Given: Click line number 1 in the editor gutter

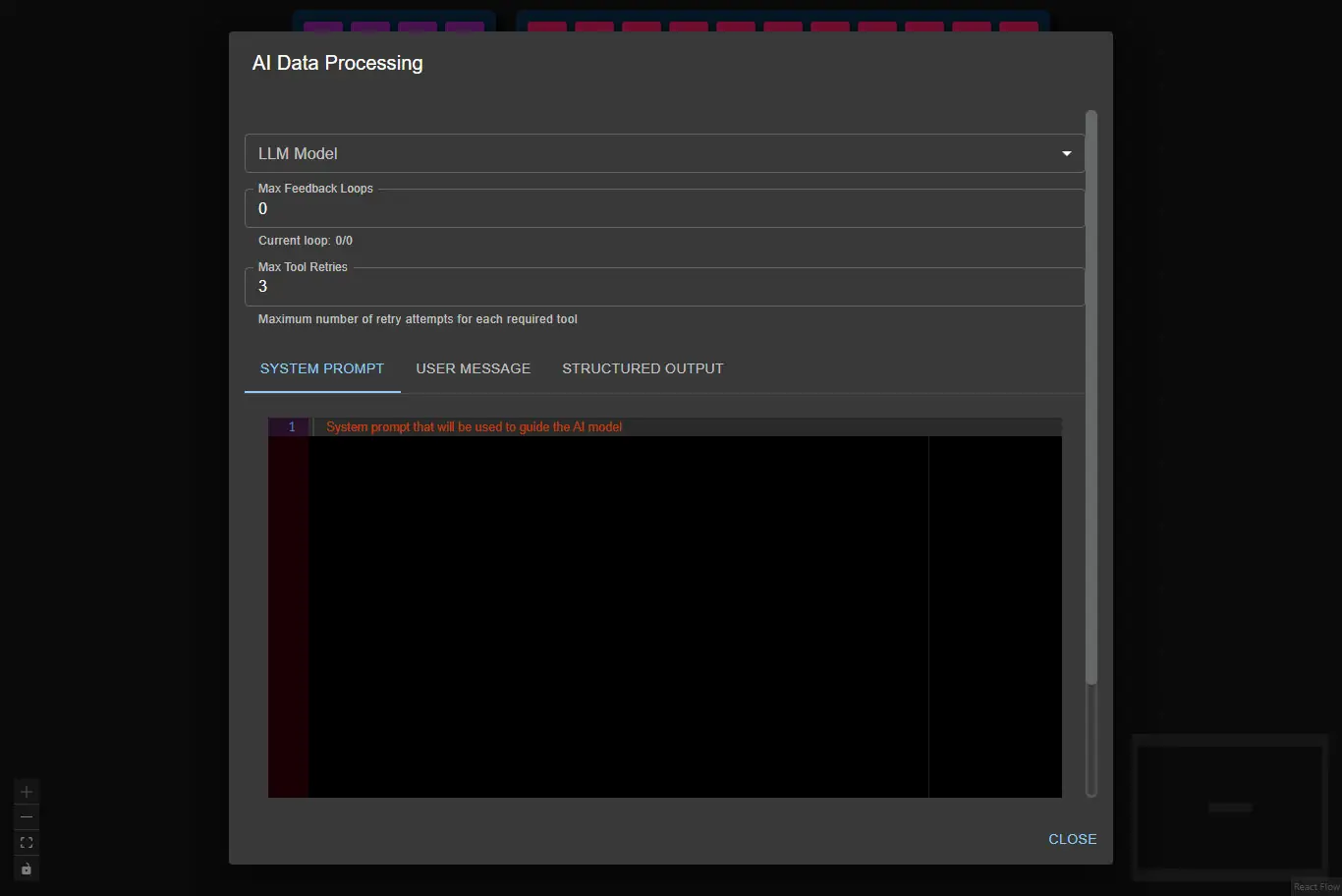Looking at the screenshot, I should tap(290, 426).
